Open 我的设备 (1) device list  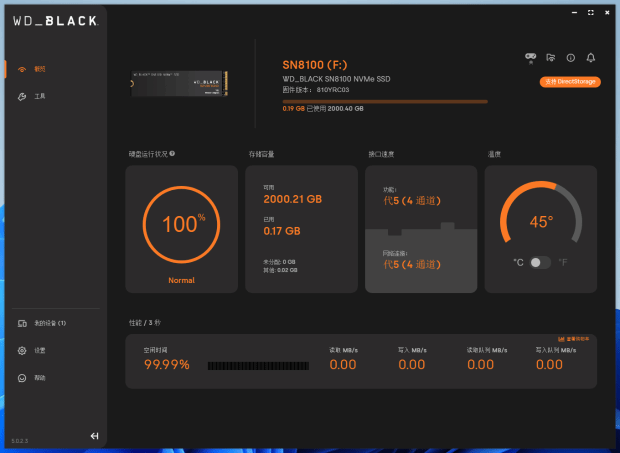[42, 323]
